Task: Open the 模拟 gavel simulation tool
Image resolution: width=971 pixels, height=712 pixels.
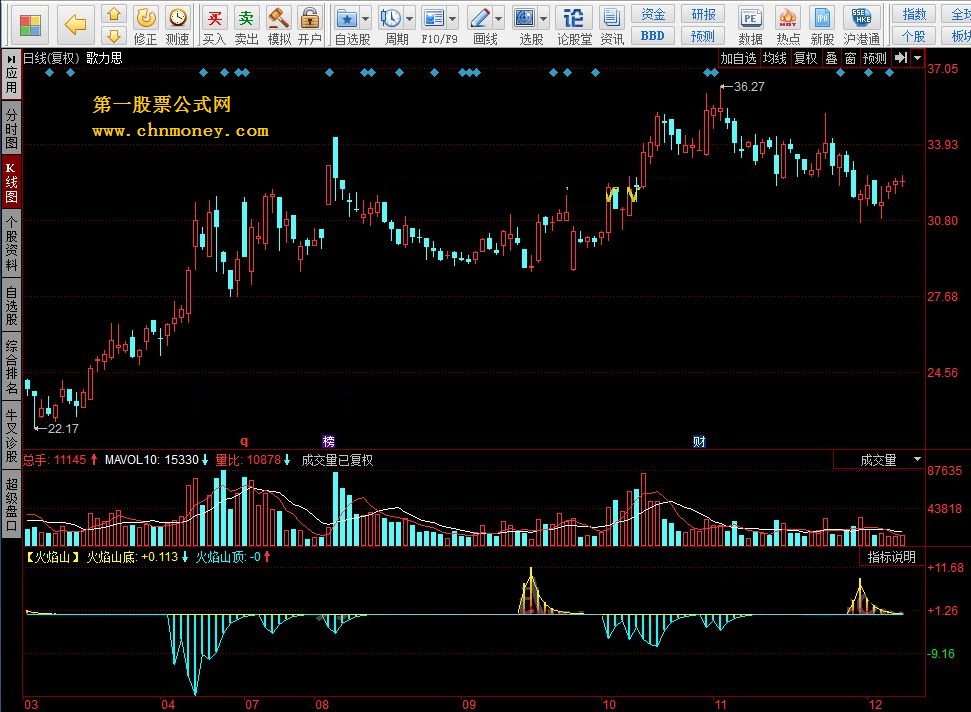Action: pos(279,18)
